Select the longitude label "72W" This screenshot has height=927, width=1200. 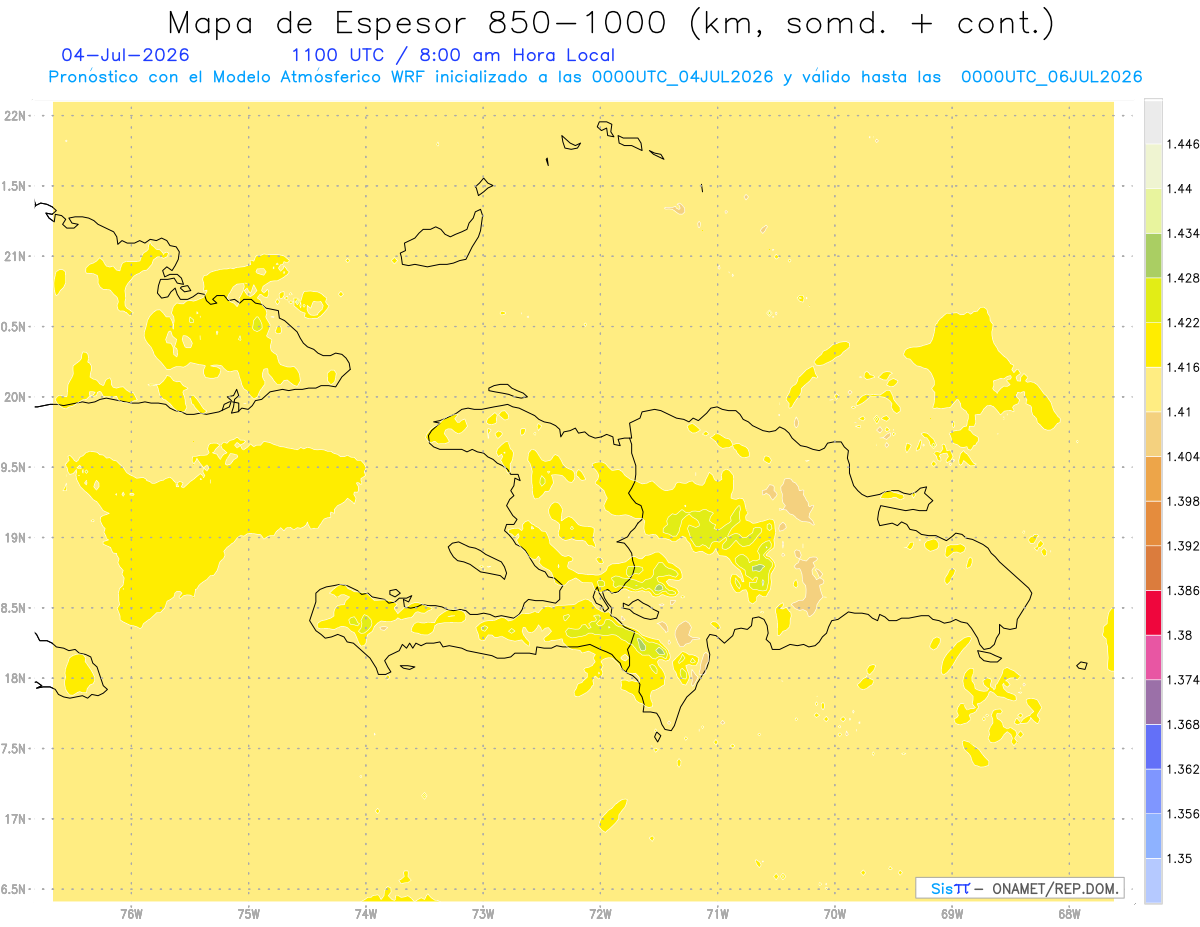600,914
